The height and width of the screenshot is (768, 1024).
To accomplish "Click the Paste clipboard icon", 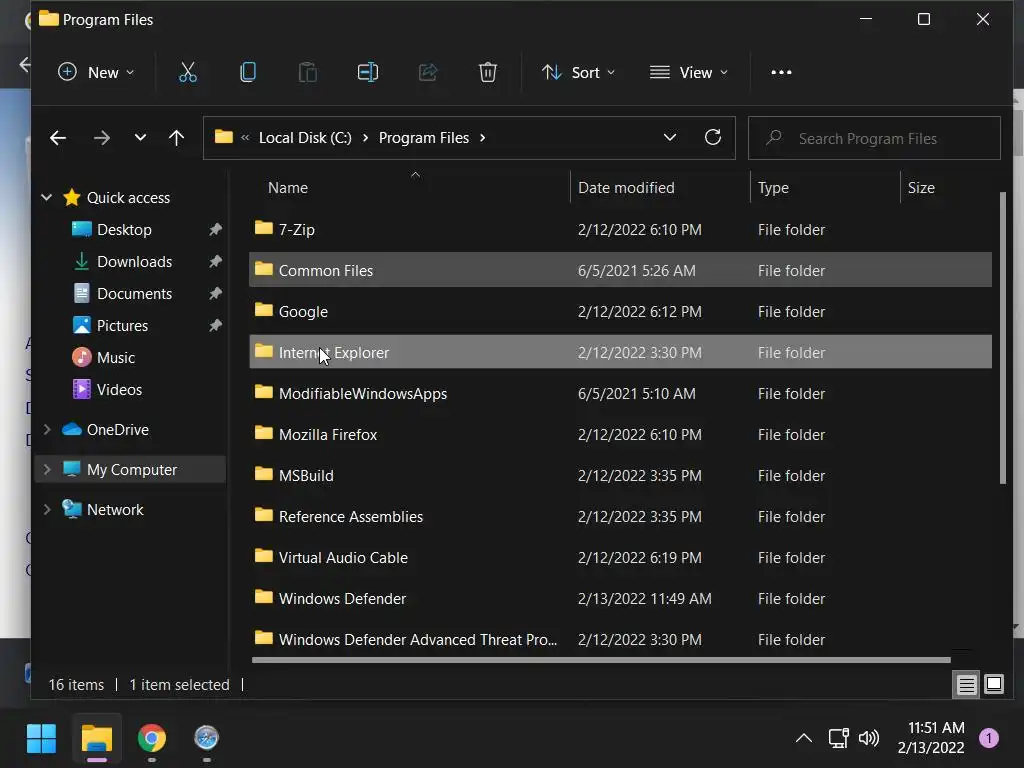I will 308,72.
